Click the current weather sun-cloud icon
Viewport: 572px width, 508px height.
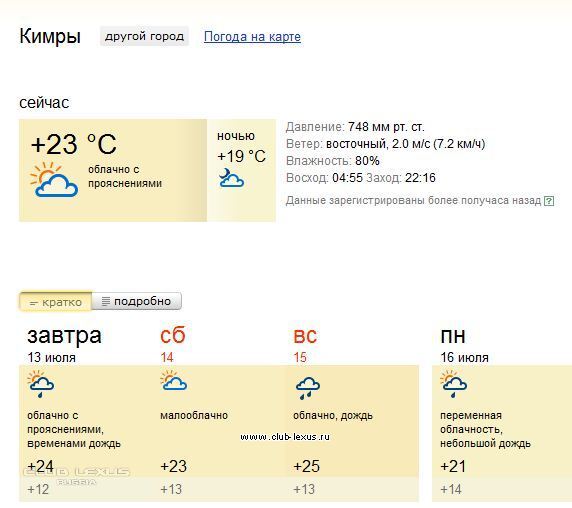[x=54, y=180]
